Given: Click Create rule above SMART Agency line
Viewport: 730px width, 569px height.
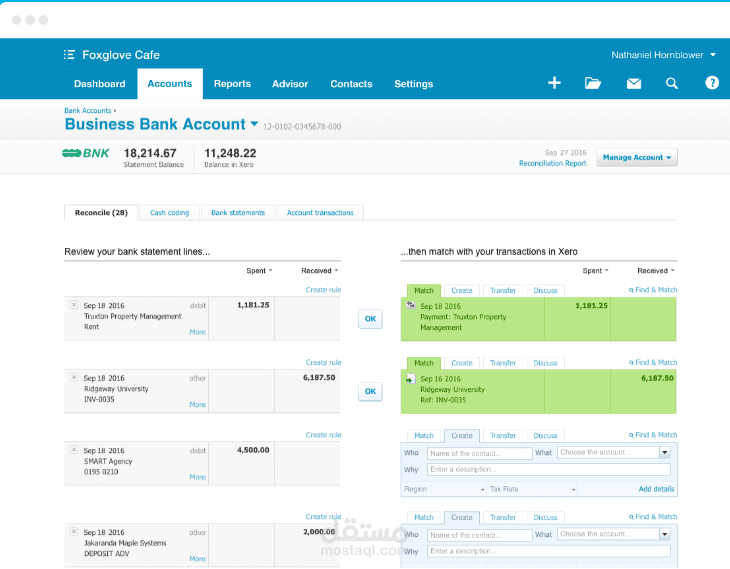Looking at the screenshot, I should coord(323,435).
